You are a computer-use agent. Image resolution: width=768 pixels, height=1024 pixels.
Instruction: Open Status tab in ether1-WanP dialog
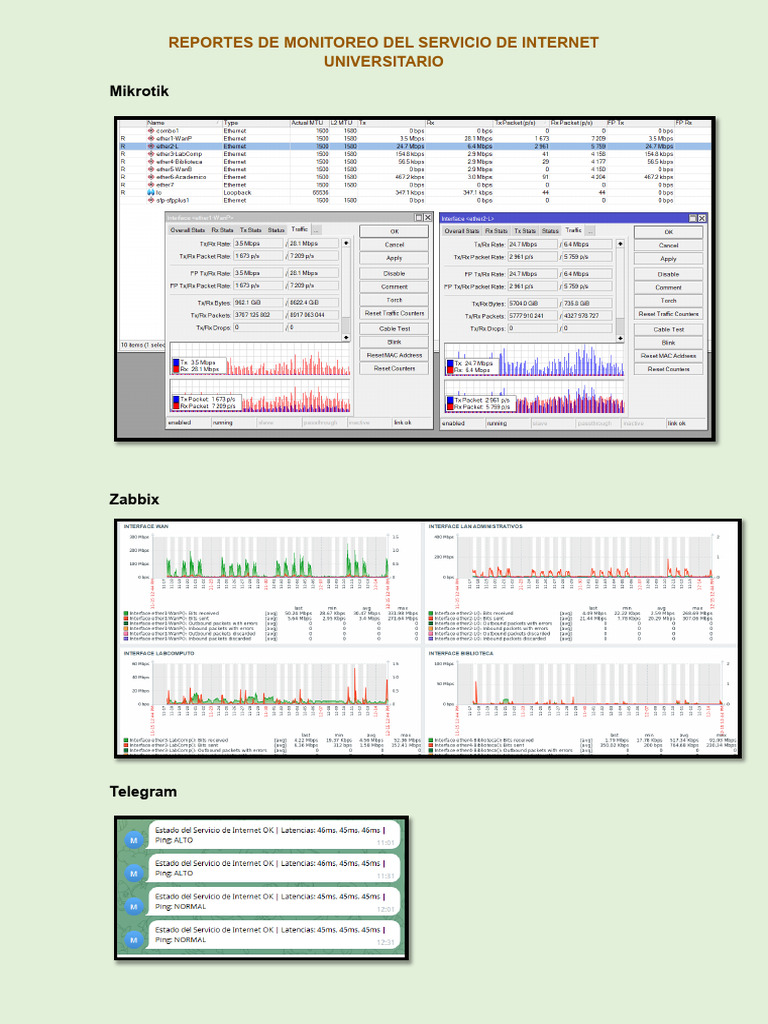[x=276, y=230]
